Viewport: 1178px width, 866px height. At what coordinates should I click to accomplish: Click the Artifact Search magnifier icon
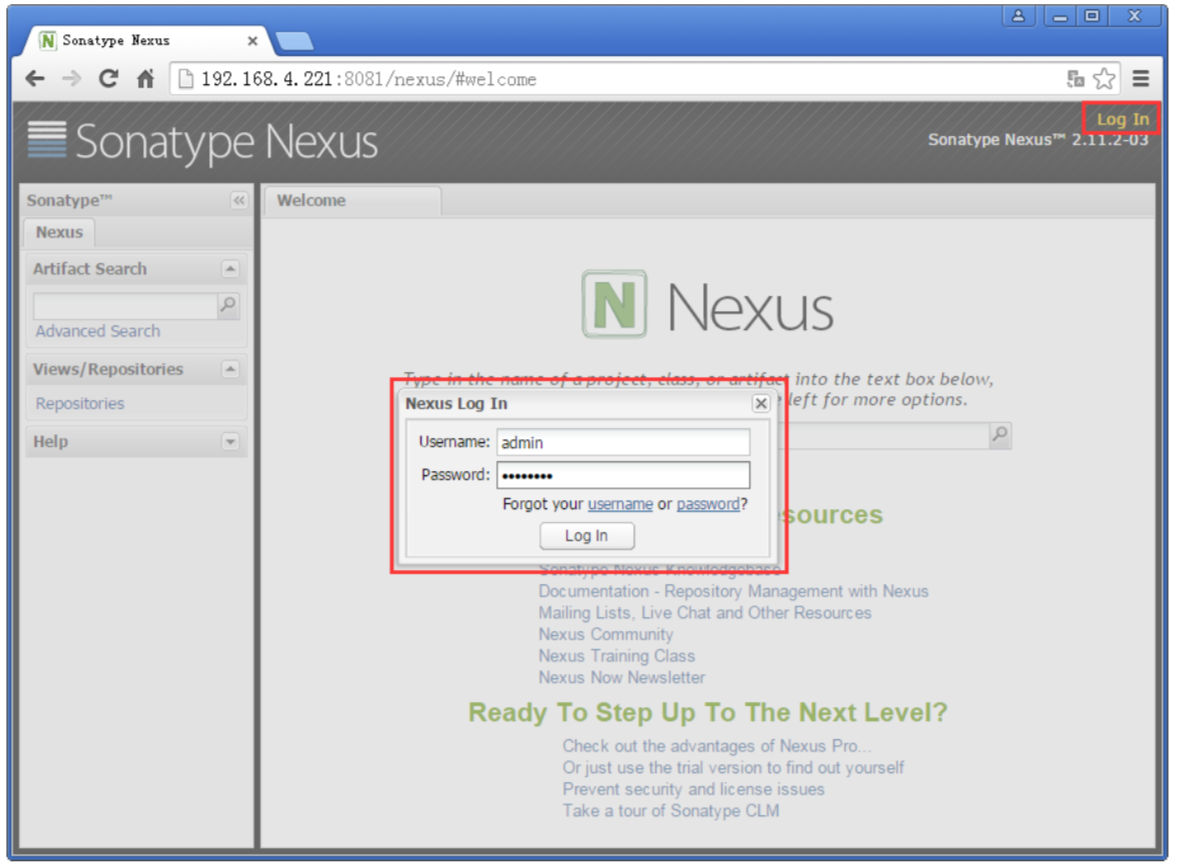228,305
